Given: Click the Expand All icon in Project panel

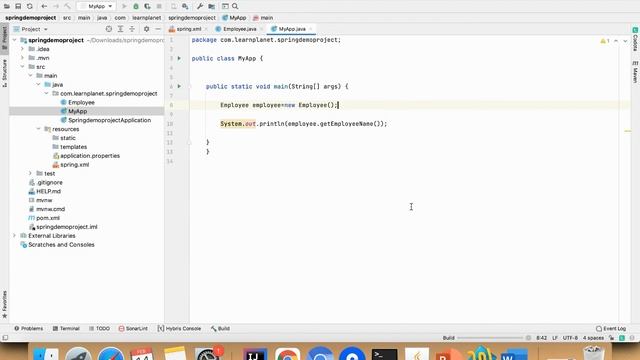Looking at the screenshot, I should pos(120,29).
